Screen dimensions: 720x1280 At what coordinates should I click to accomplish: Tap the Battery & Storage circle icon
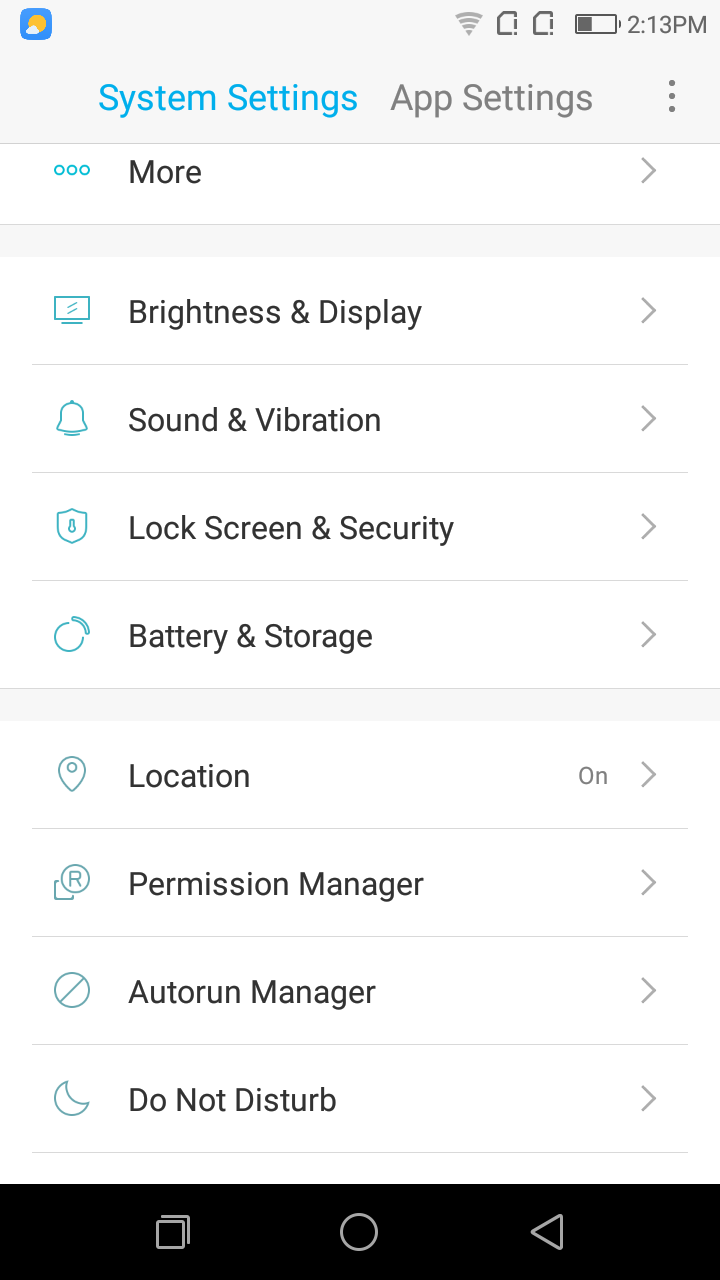[x=72, y=635]
